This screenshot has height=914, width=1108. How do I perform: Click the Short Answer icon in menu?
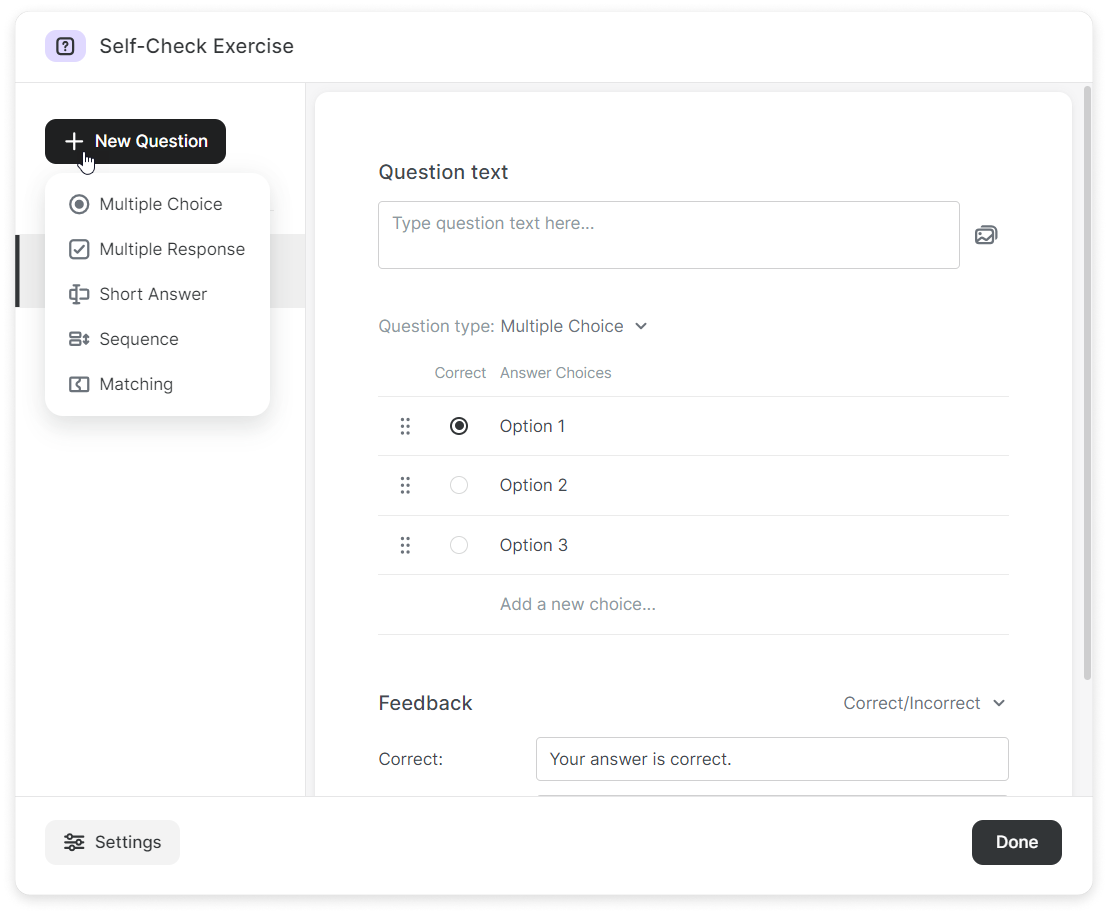(79, 294)
